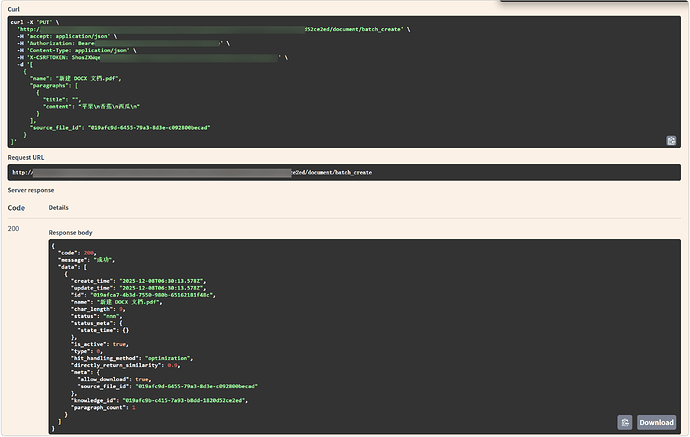Click the Server response heading

31,190
